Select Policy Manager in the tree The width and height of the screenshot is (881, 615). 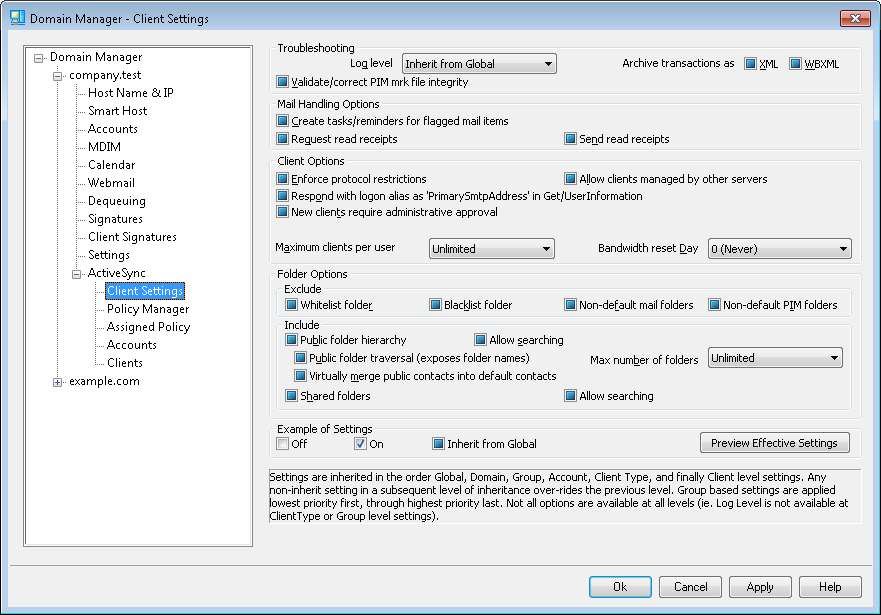point(148,309)
